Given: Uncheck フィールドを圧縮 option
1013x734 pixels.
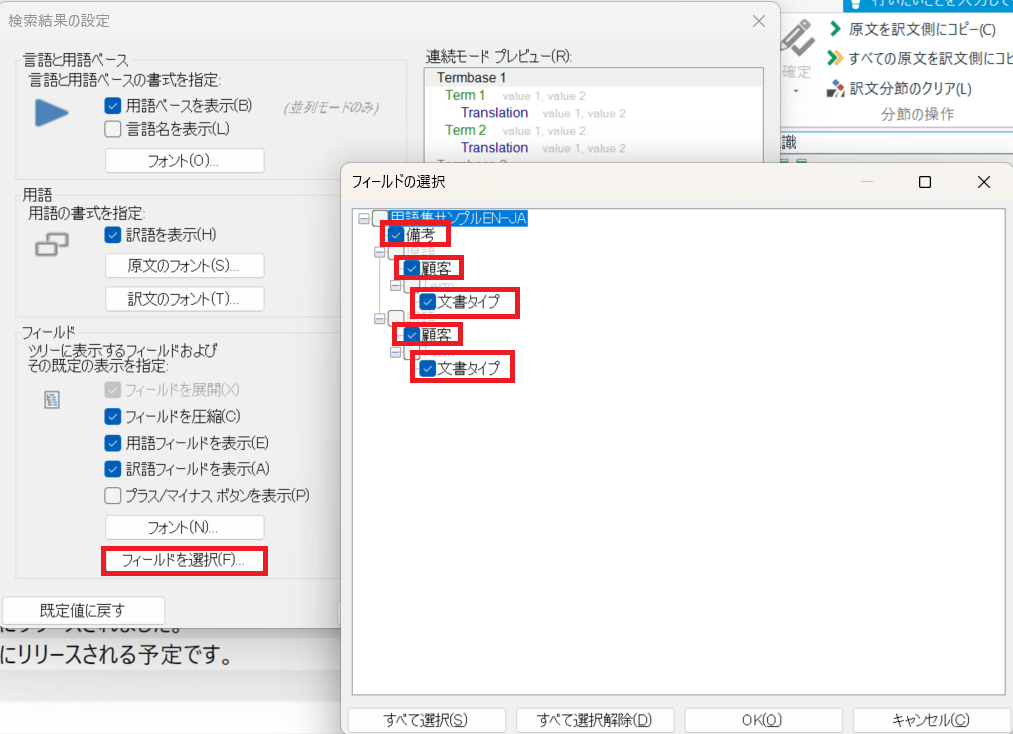Looking at the screenshot, I should (113, 416).
